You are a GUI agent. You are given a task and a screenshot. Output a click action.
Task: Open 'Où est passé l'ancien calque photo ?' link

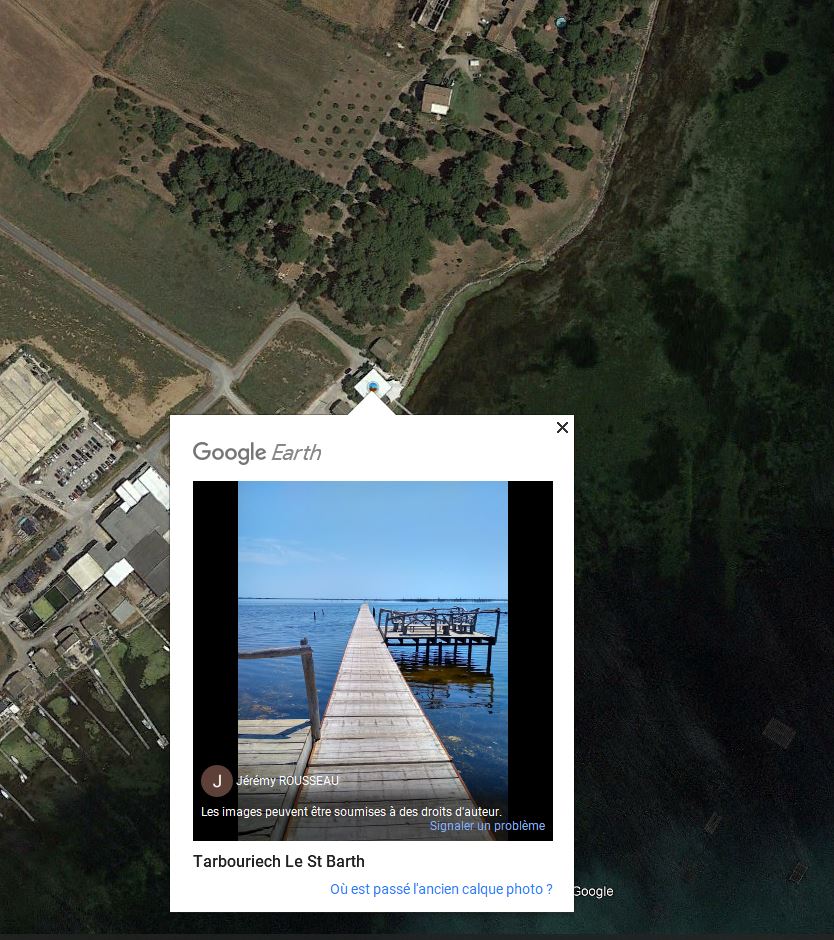pos(441,888)
